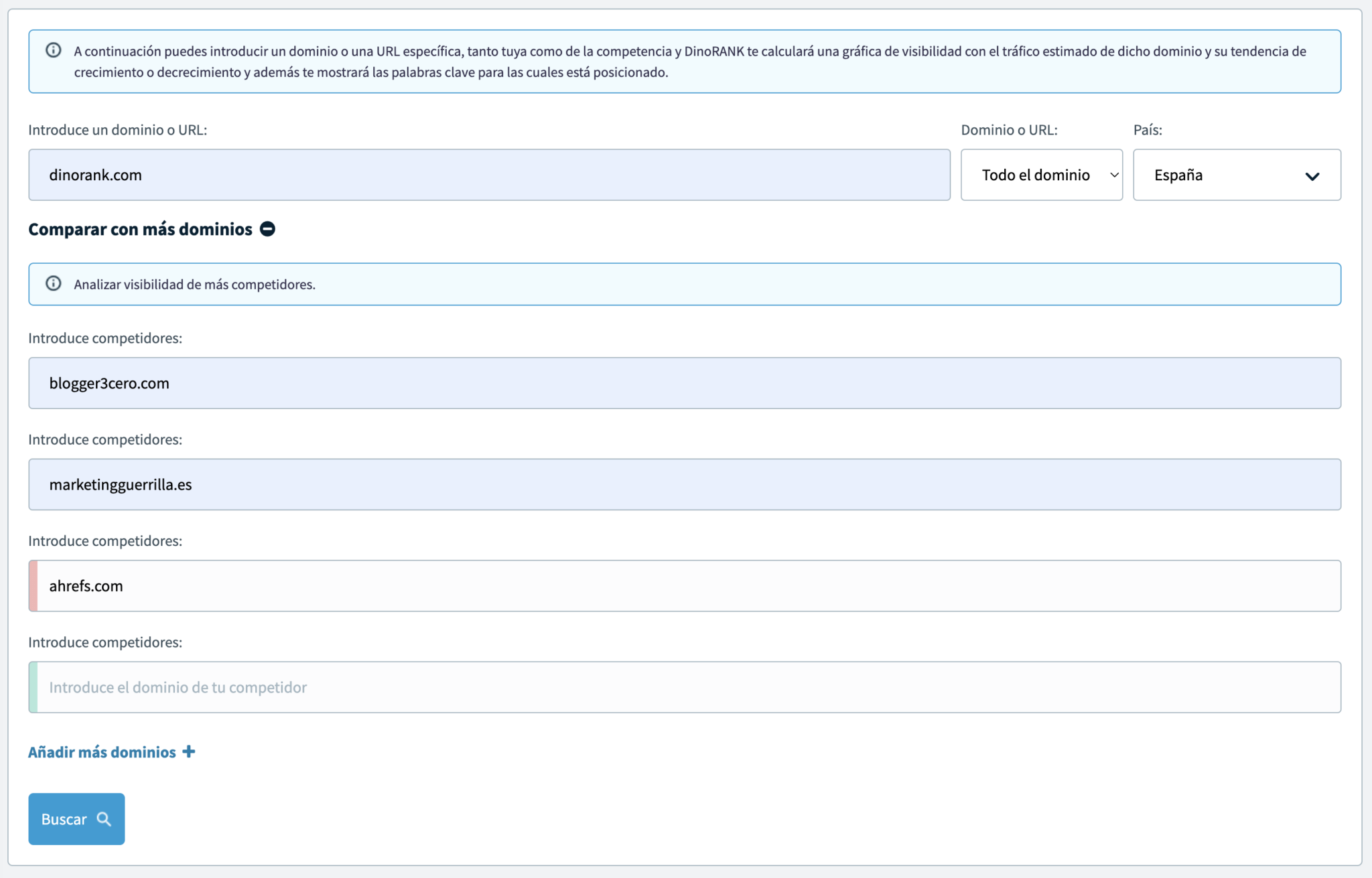Click the País label
Viewport: 1372px width, 878px height.
point(1148,130)
